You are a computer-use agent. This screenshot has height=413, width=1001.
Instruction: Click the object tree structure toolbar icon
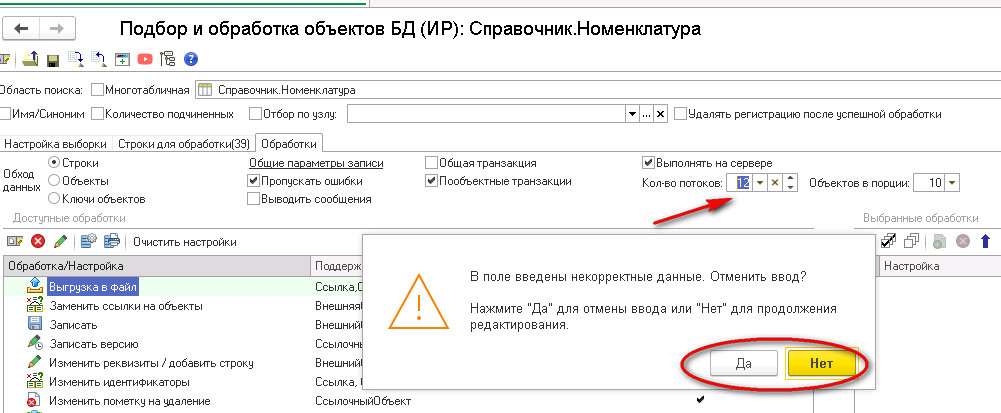[167, 59]
